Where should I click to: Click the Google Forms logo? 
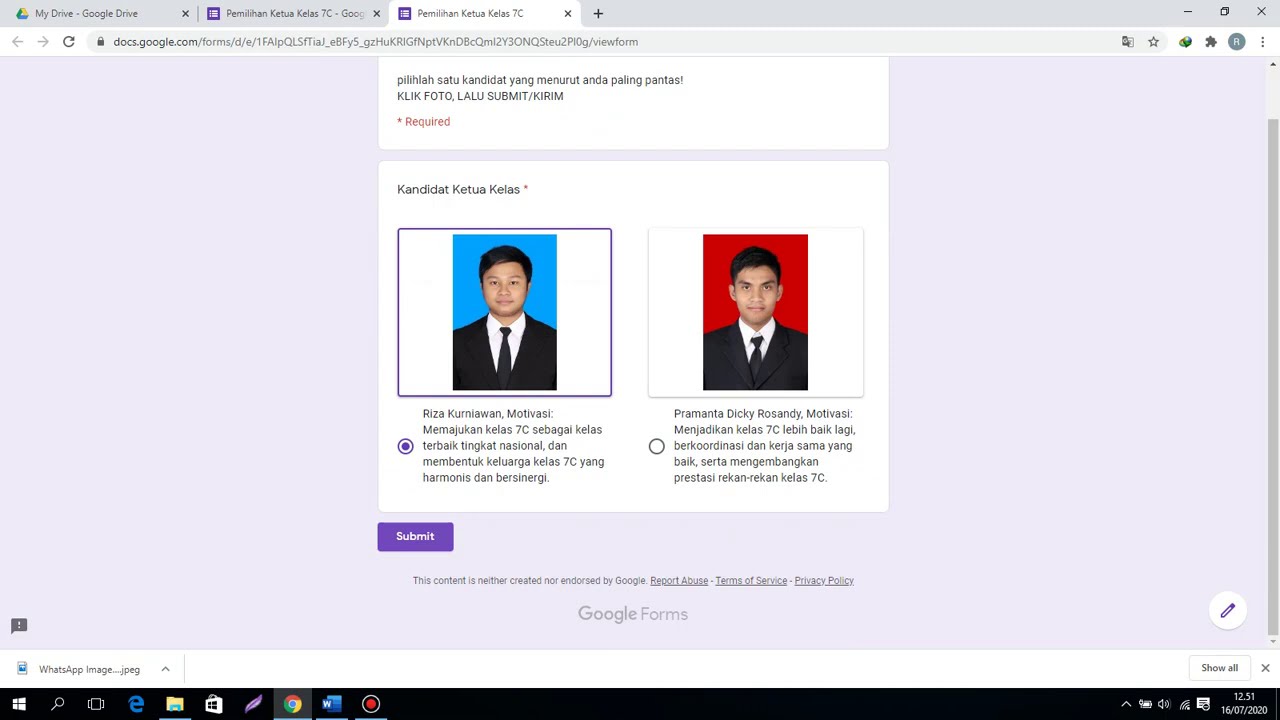point(633,614)
